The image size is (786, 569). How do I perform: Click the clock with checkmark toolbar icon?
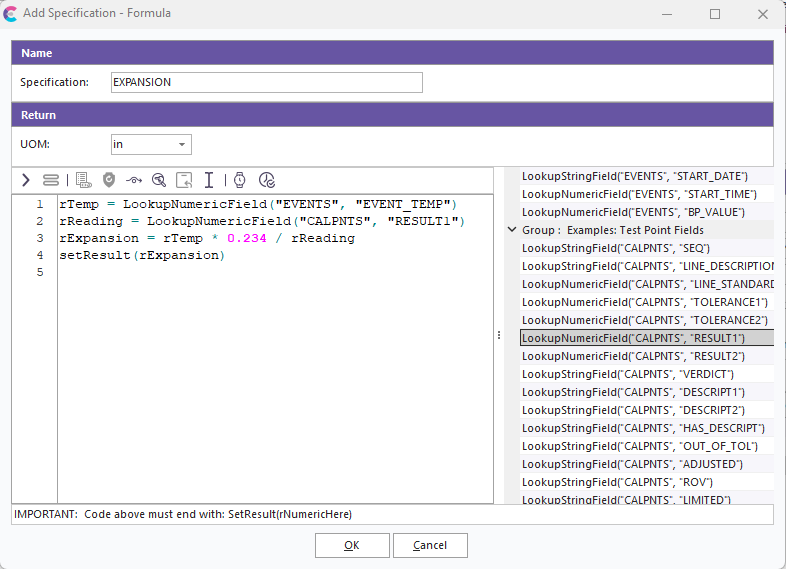click(x=267, y=180)
